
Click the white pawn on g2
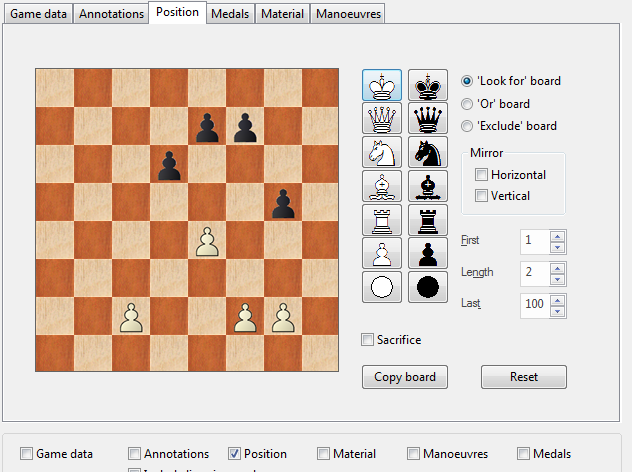[283, 316]
